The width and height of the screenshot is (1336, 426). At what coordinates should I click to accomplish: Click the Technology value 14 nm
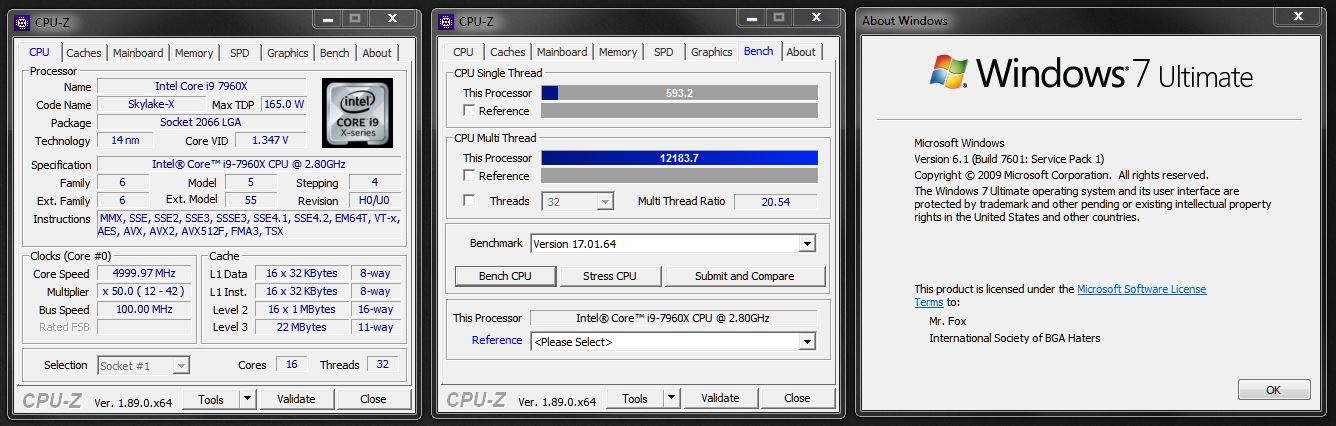[x=125, y=141]
